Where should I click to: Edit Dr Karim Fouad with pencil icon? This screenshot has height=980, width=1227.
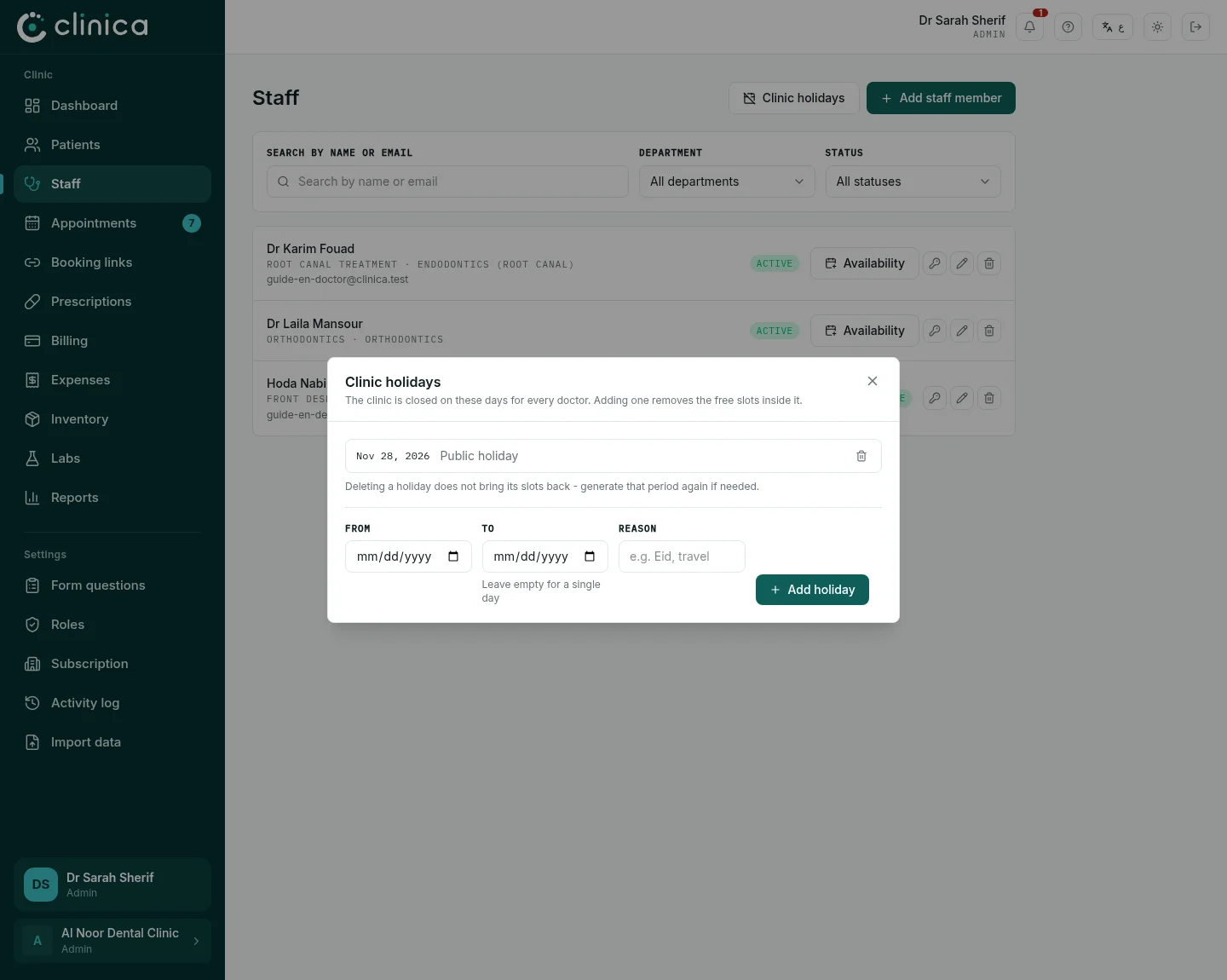click(x=962, y=263)
